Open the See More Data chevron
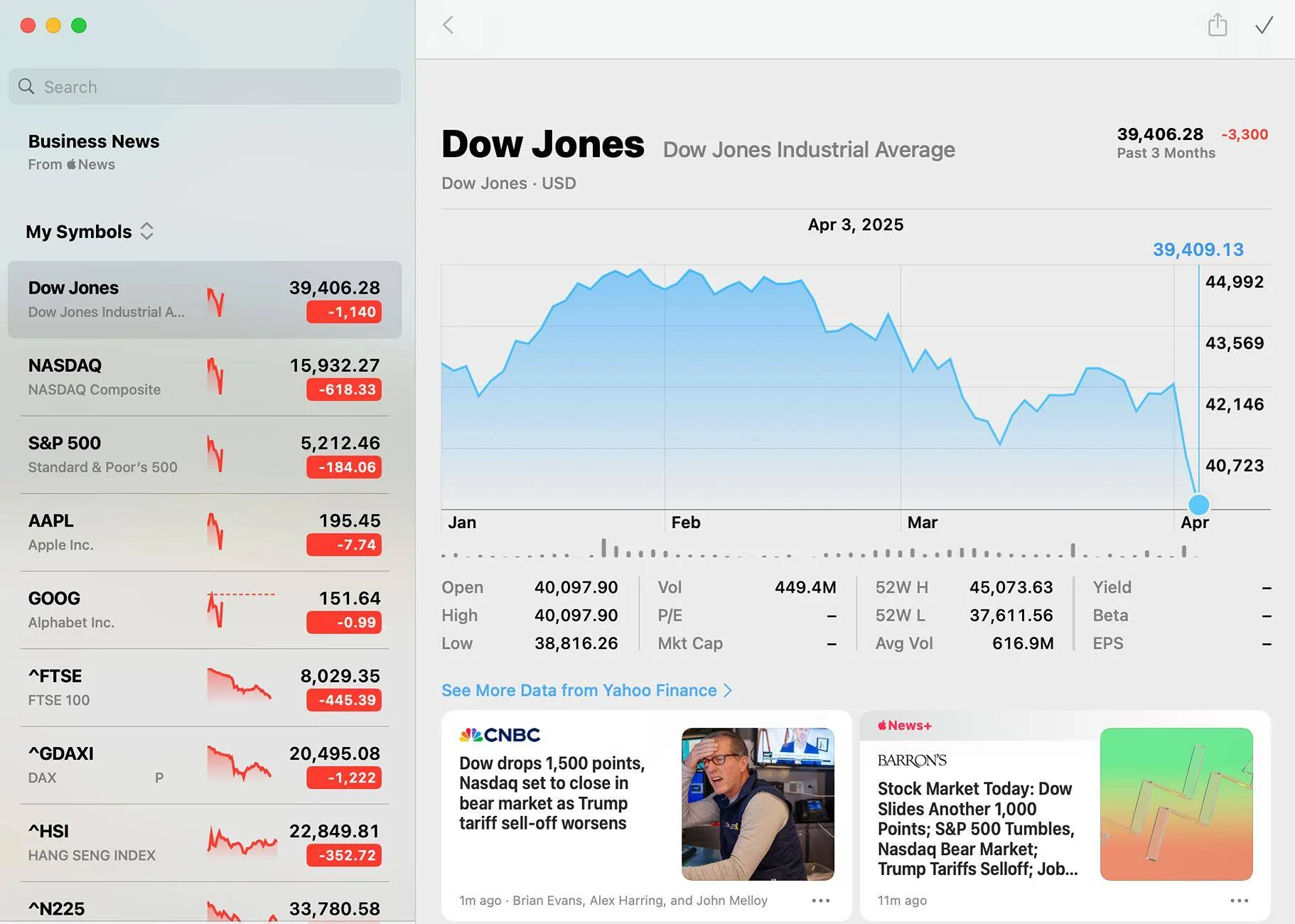1295x924 pixels. (x=727, y=690)
